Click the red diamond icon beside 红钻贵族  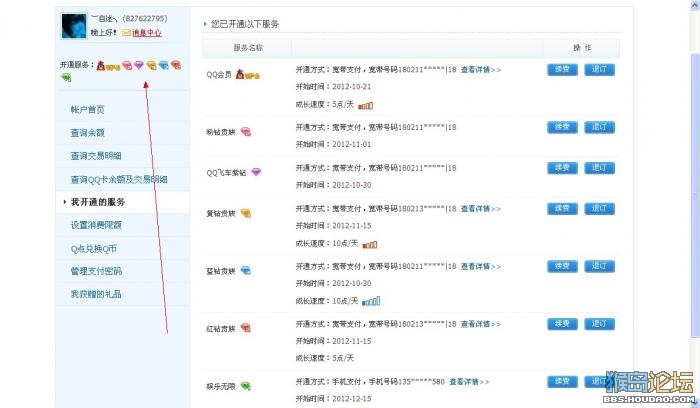point(246,328)
